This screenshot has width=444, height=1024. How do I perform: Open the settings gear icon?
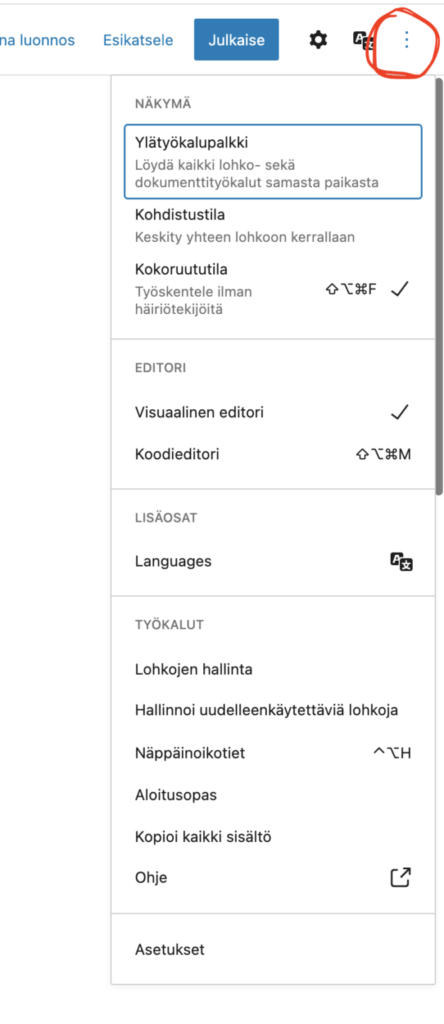(x=317, y=40)
